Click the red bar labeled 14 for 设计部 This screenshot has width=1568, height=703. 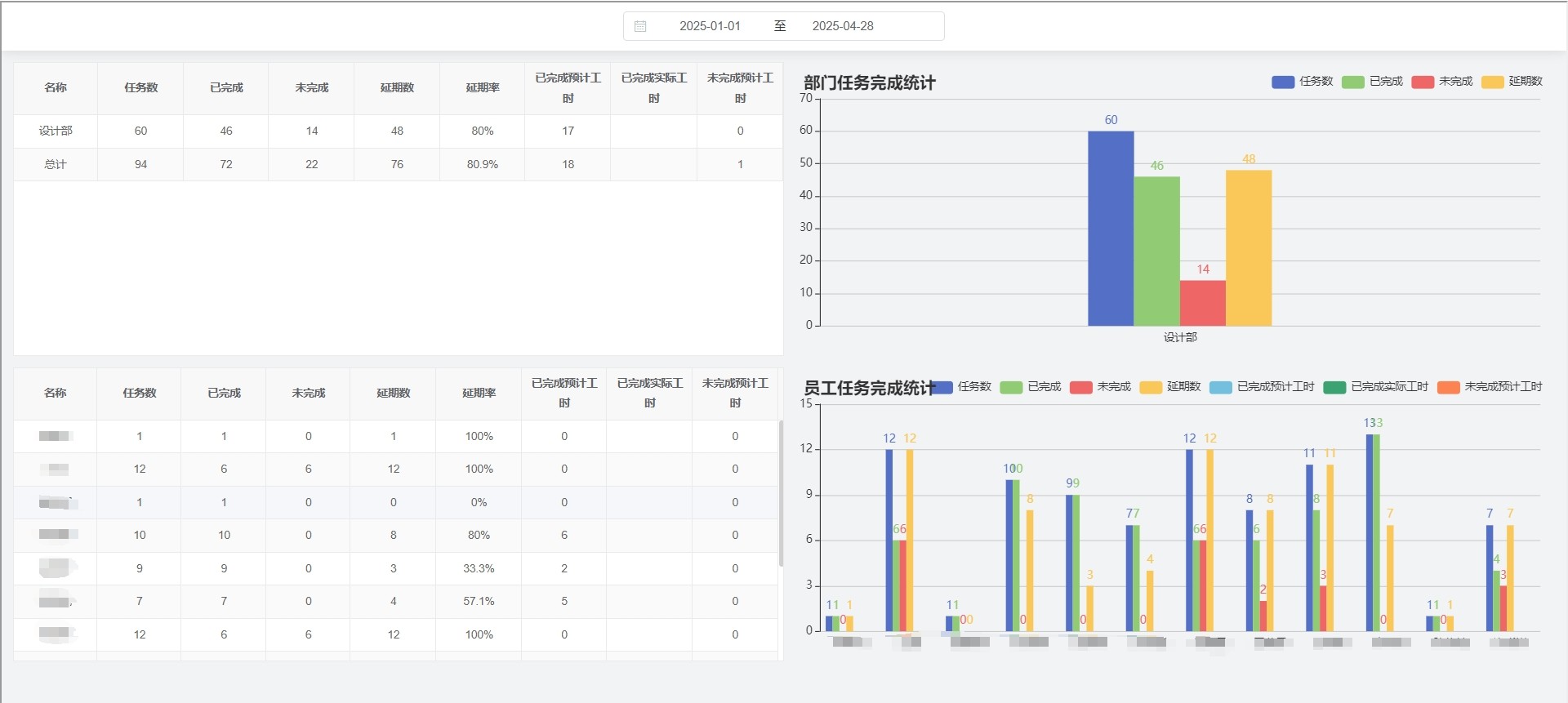coord(1202,304)
